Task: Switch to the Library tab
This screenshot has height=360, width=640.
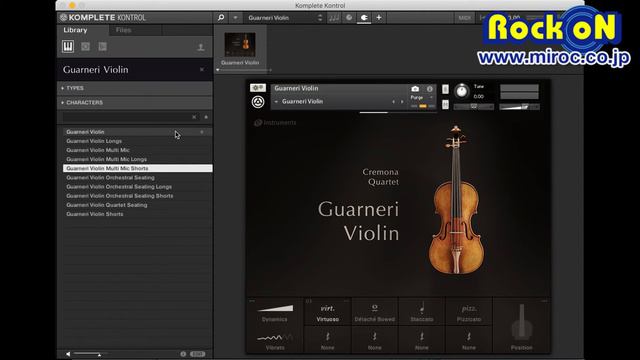Action: (75, 30)
